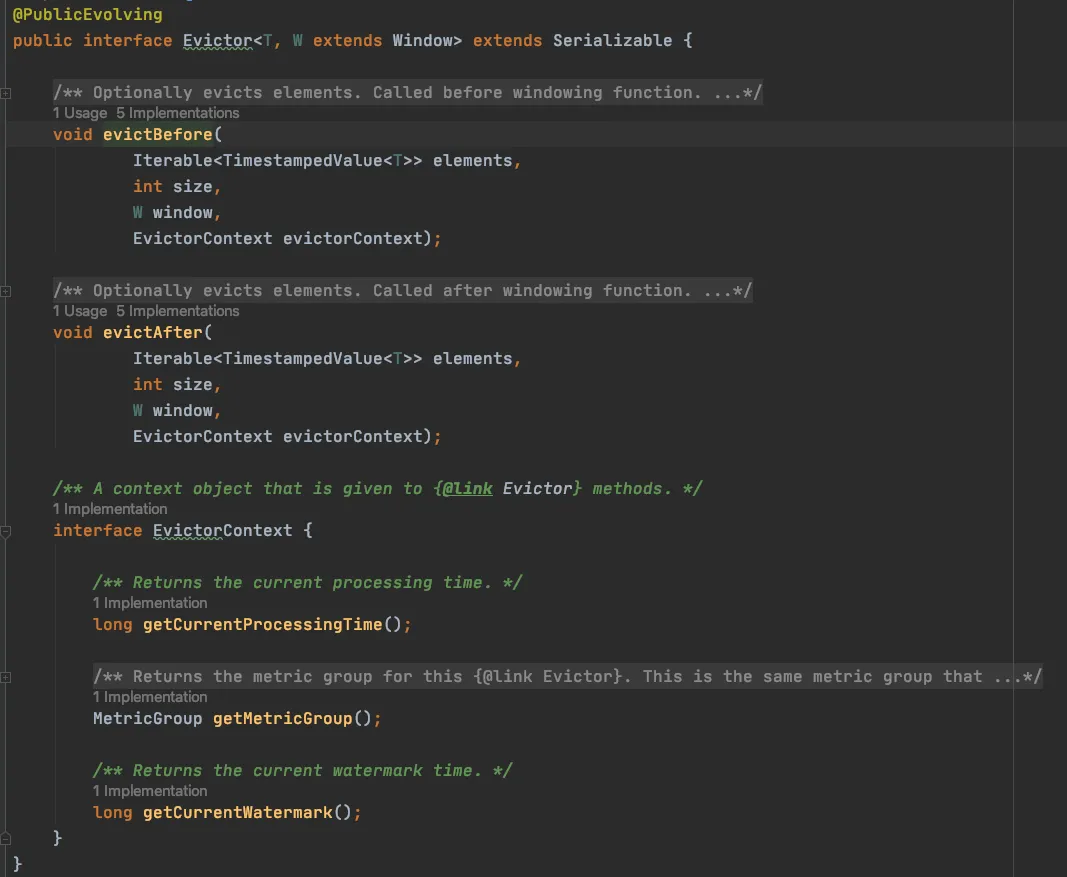This screenshot has width=1067, height=877.
Task: Click the evictAfter method name
Action: (x=152, y=333)
